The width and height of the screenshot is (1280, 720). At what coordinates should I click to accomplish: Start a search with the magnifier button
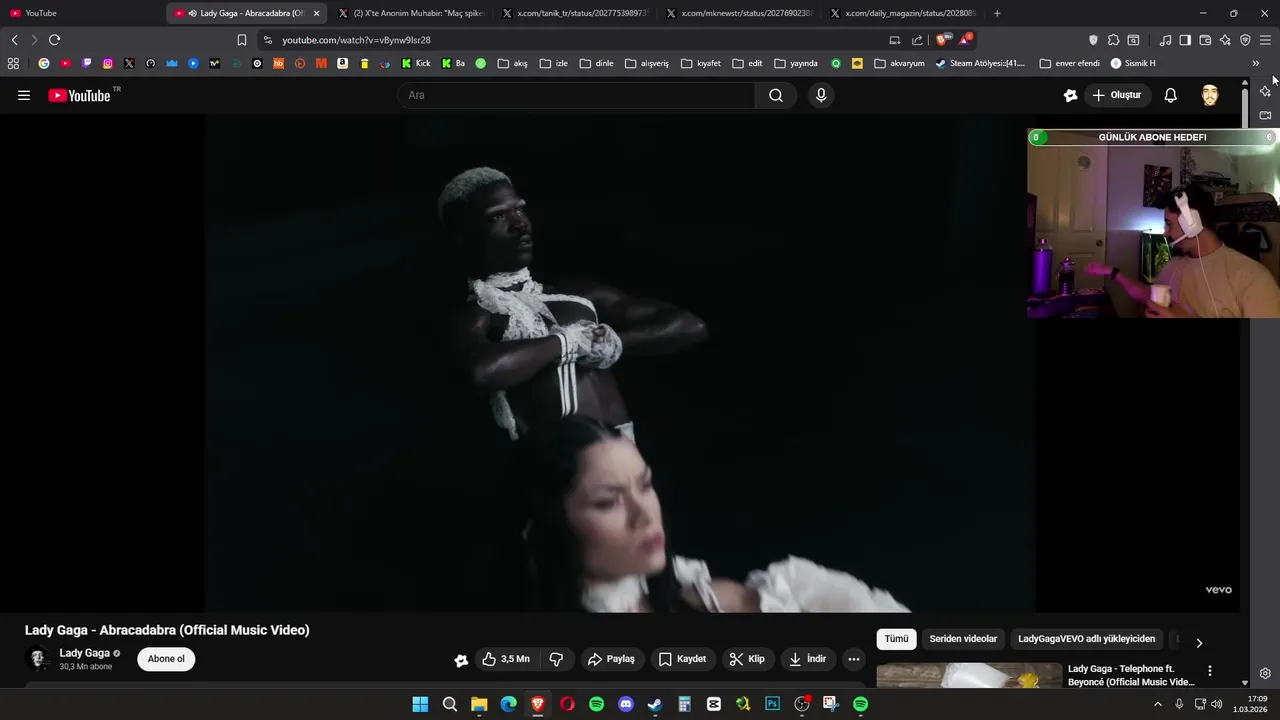(776, 95)
